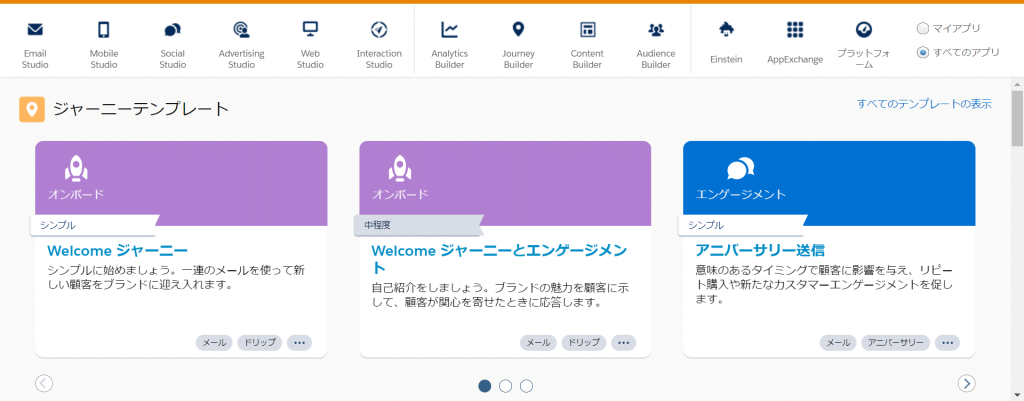Open Email Studio app

tap(35, 44)
